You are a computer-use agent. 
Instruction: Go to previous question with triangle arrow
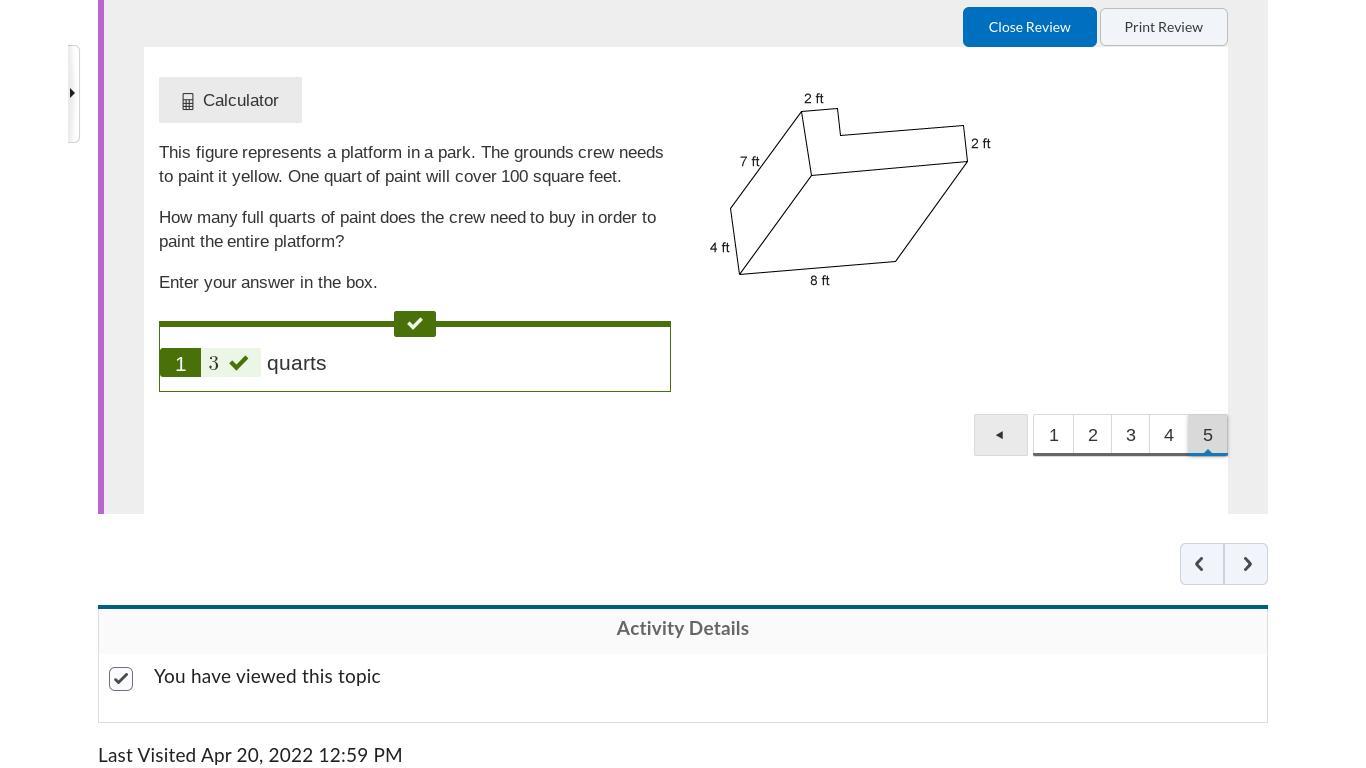click(1000, 435)
